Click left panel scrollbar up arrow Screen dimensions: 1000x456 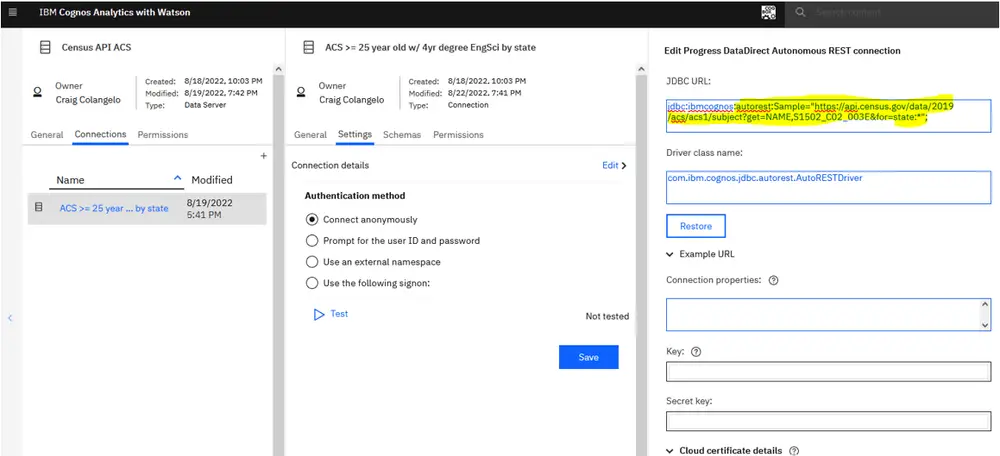[x=278, y=69]
